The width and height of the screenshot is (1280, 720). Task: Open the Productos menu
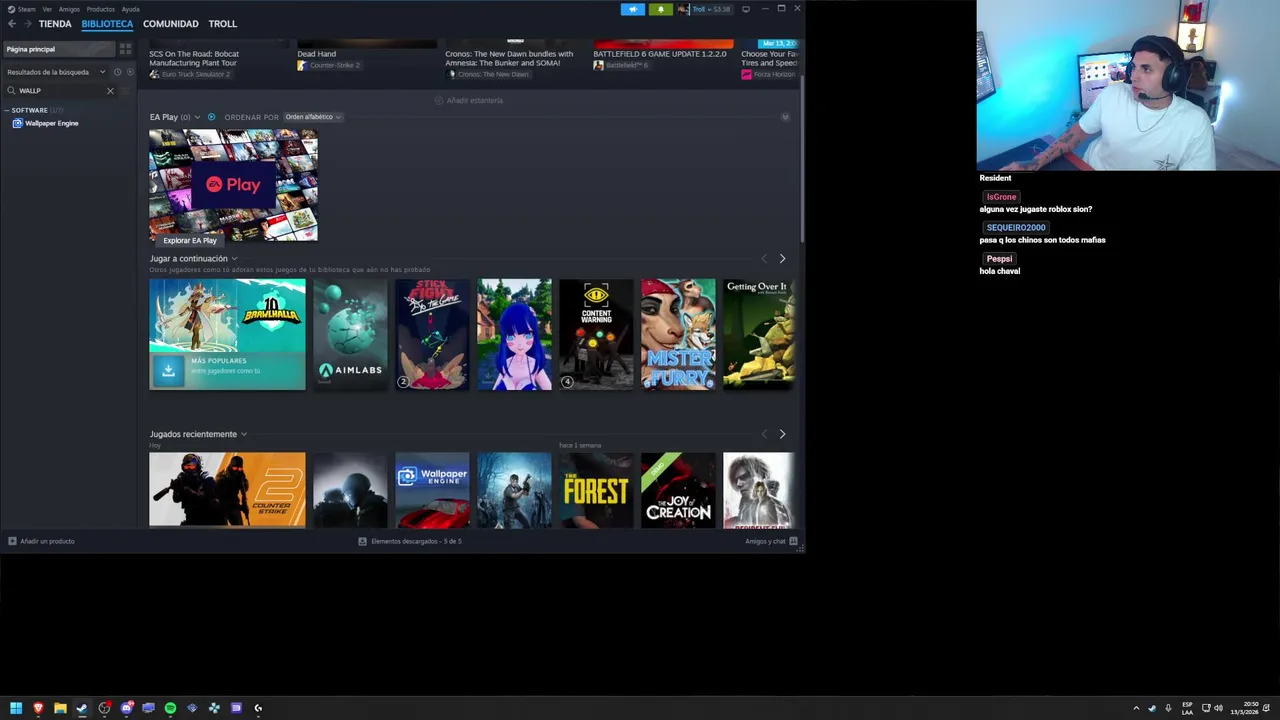[x=100, y=9]
